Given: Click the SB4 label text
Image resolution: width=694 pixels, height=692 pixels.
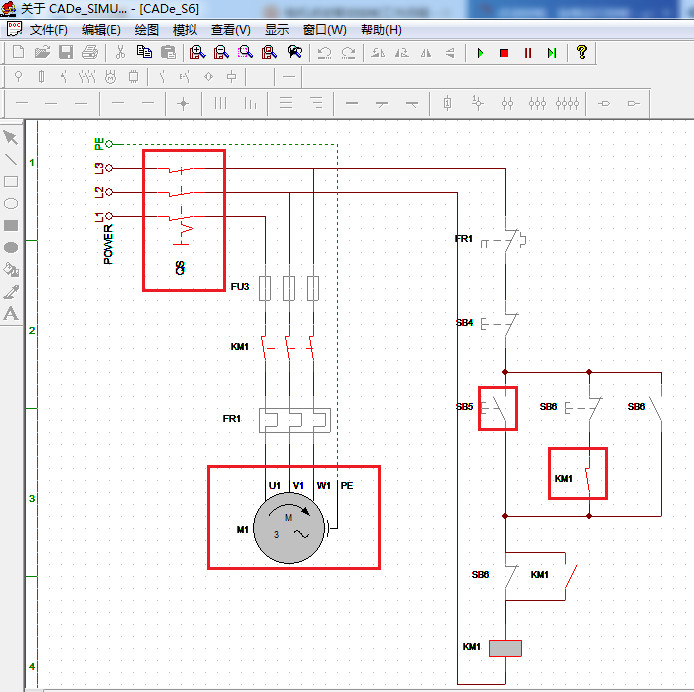Looking at the screenshot, I should click(x=464, y=322).
